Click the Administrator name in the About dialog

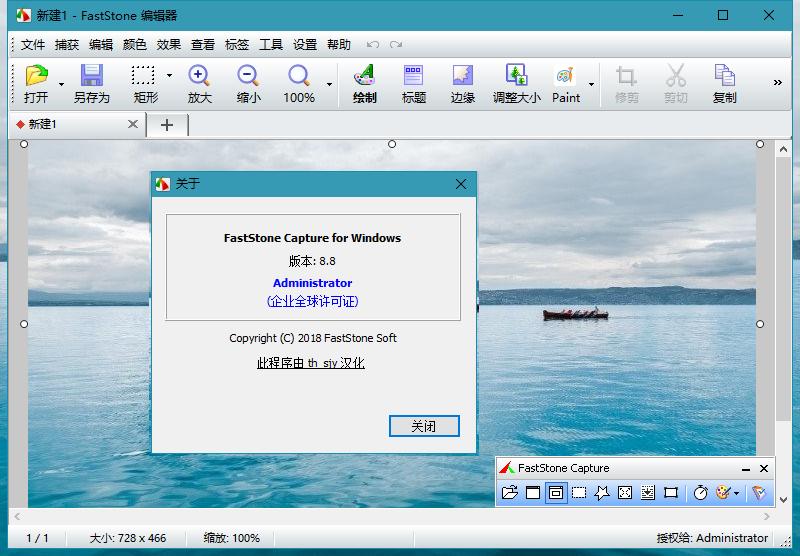click(x=312, y=283)
